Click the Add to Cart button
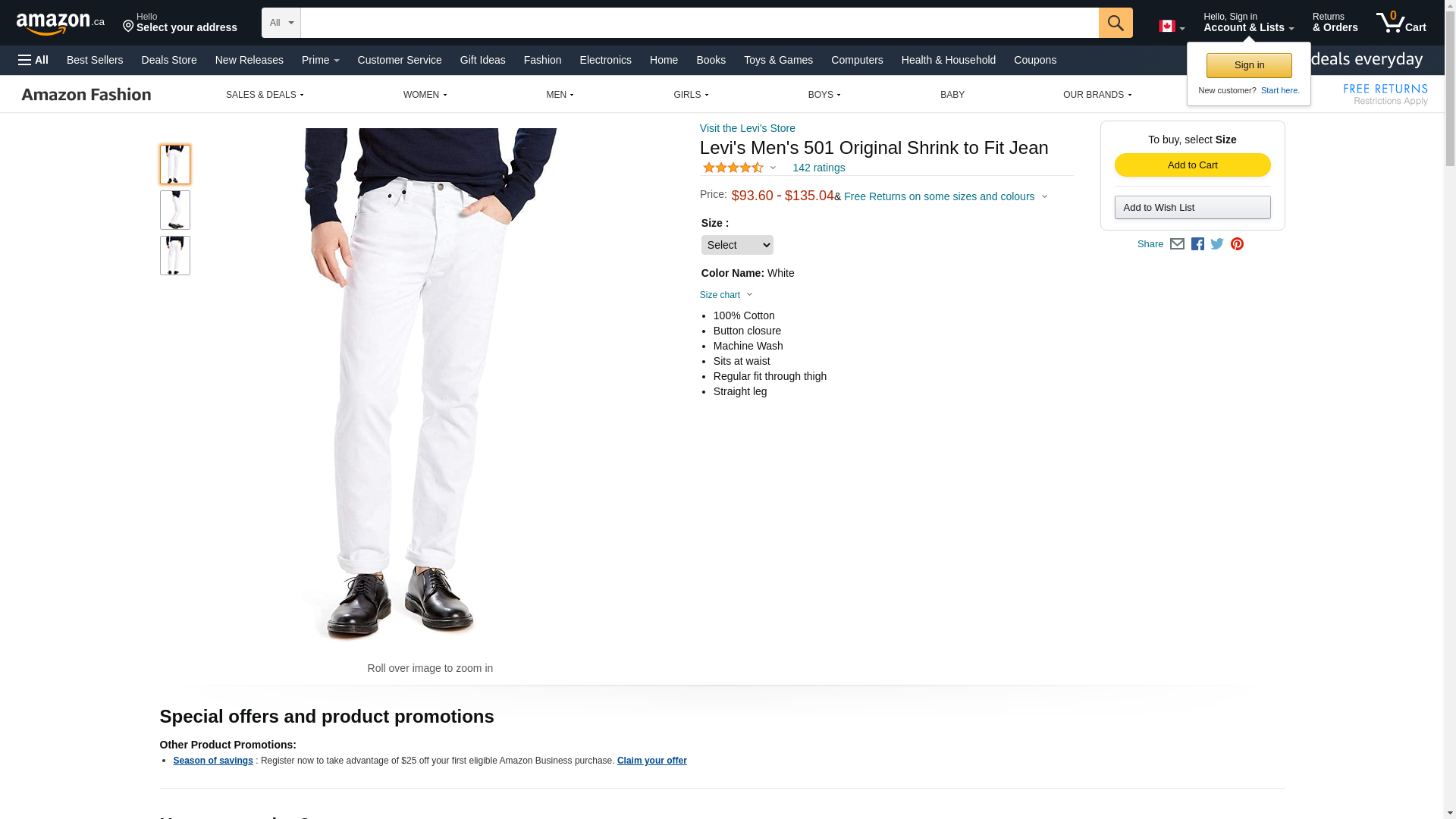The width and height of the screenshot is (1456, 819). coord(1193,165)
